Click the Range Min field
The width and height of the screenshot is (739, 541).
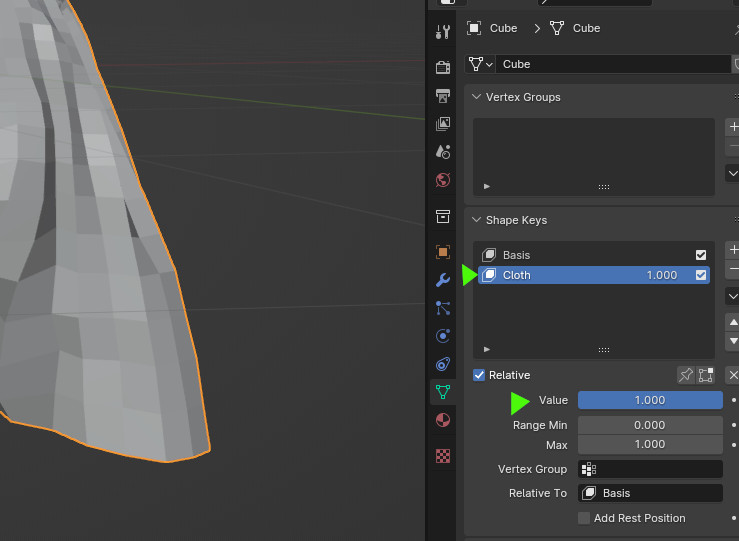coord(650,425)
